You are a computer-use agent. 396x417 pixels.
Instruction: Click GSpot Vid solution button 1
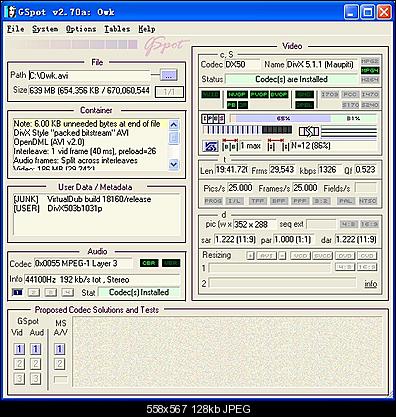coord(19,349)
